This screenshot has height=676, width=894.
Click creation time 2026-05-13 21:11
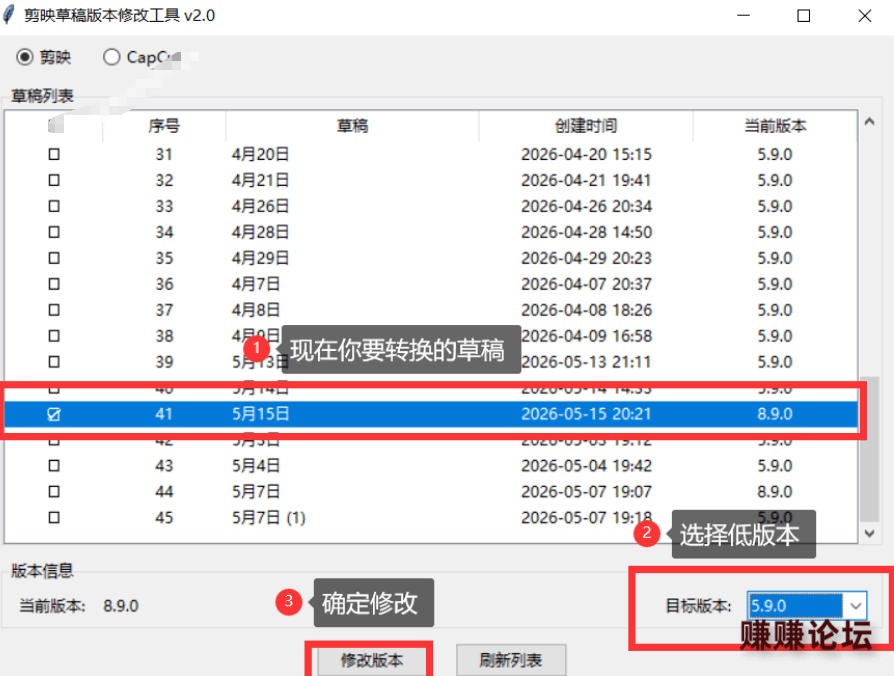[586, 362]
